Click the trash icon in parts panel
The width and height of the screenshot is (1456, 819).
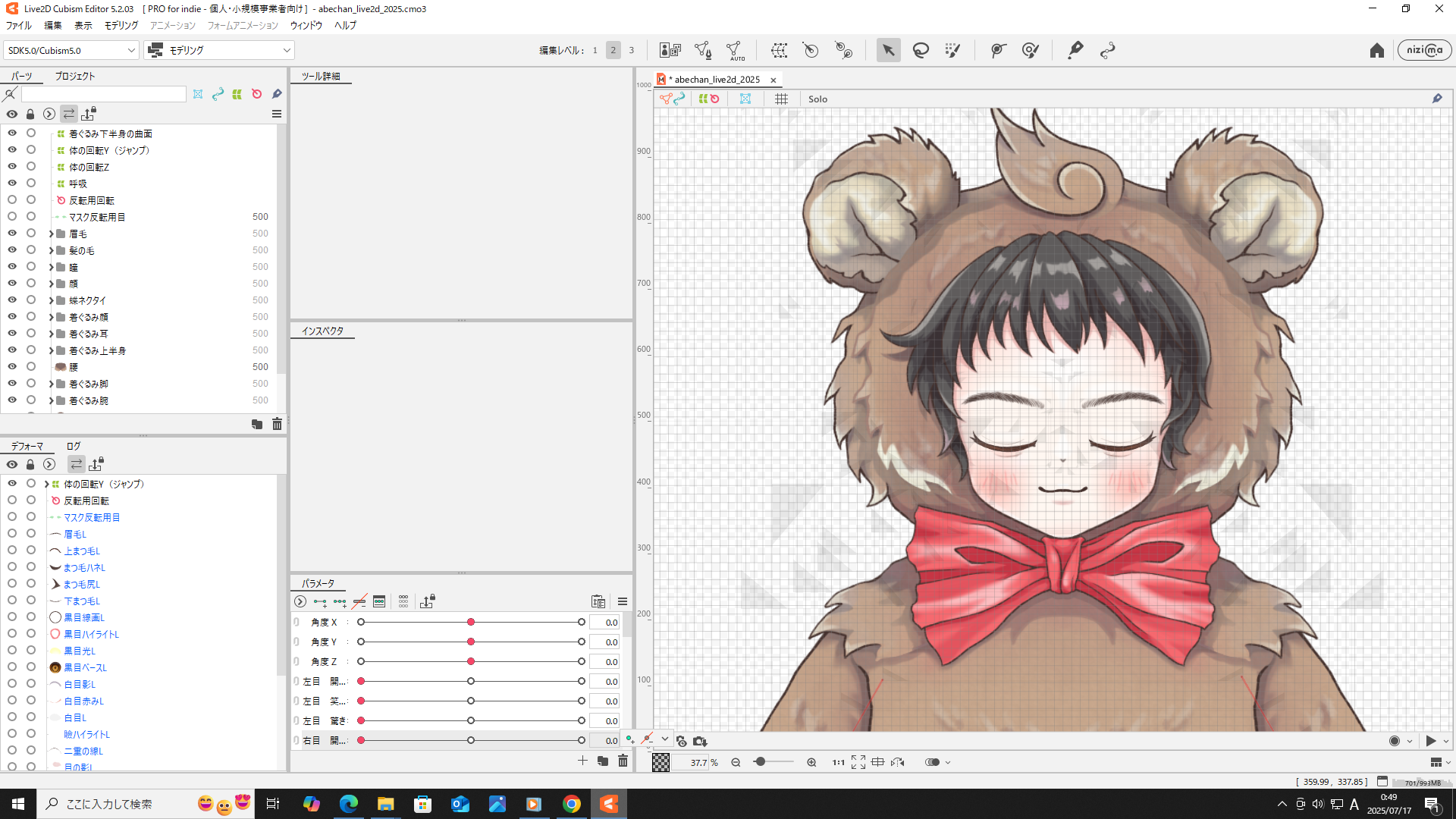coord(277,425)
